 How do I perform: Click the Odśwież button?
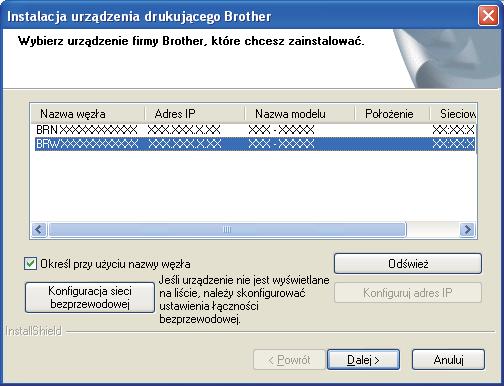(408, 264)
